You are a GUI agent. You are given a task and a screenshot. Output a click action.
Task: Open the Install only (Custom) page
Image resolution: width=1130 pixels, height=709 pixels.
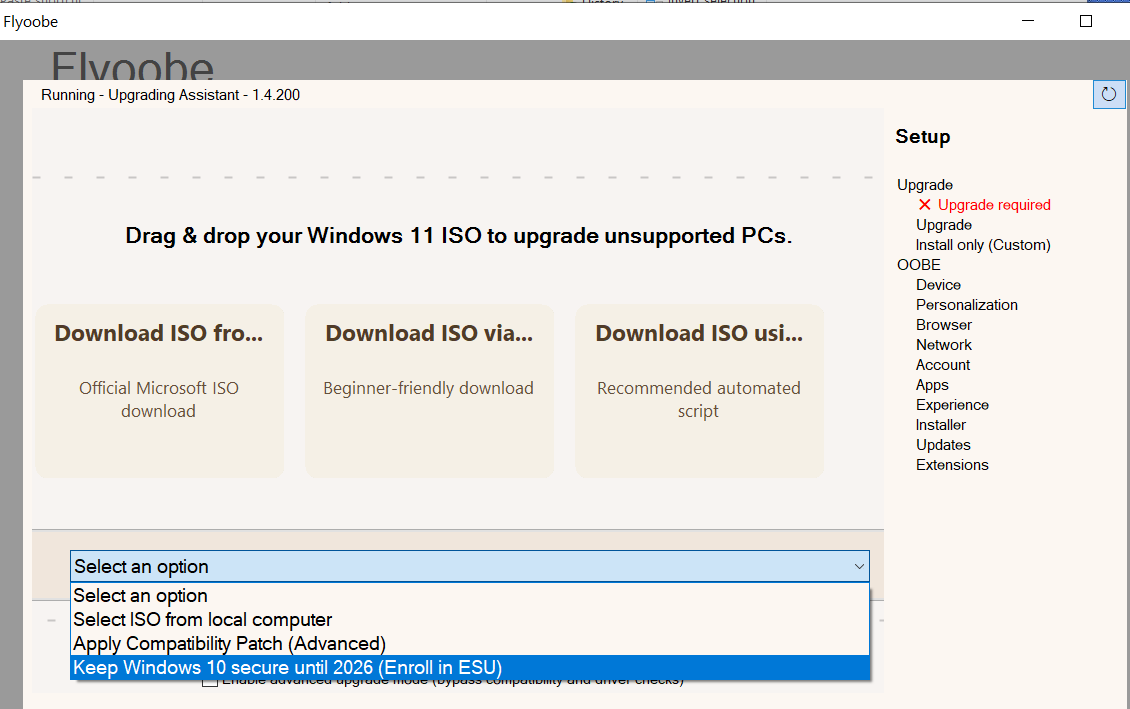coord(982,245)
